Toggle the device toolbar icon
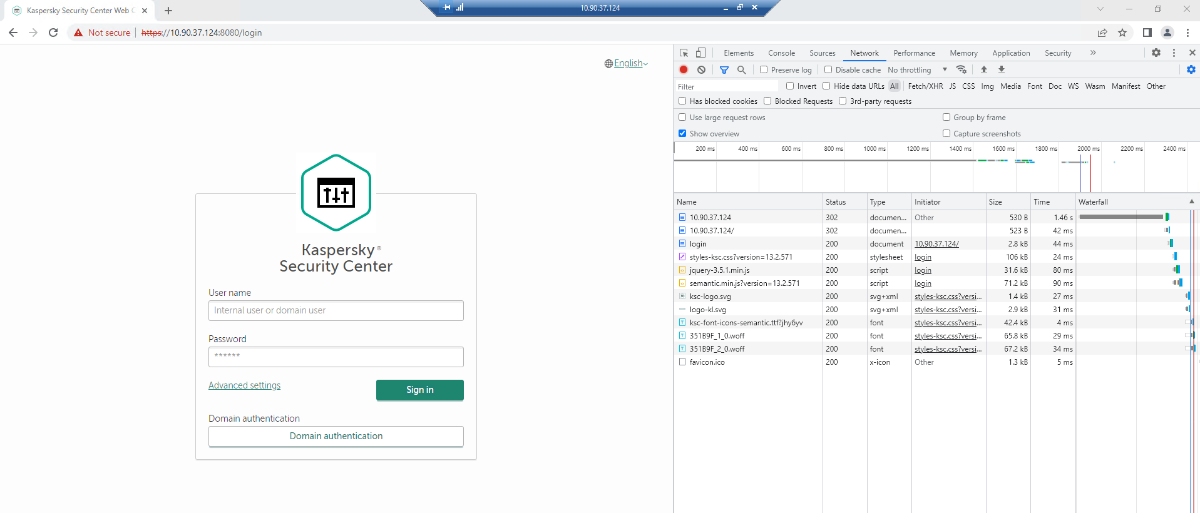 (x=700, y=53)
